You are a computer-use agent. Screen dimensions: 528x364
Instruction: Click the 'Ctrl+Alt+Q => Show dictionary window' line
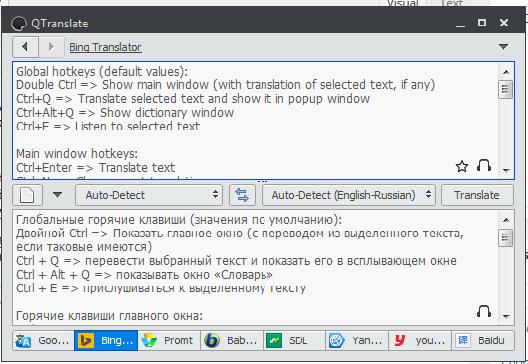[125, 112]
